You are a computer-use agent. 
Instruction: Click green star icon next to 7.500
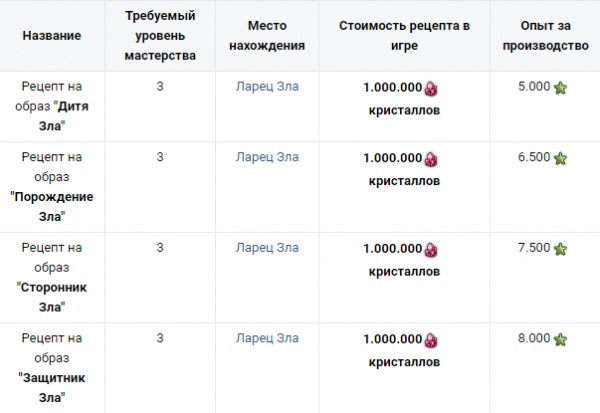[x=560, y=247]
